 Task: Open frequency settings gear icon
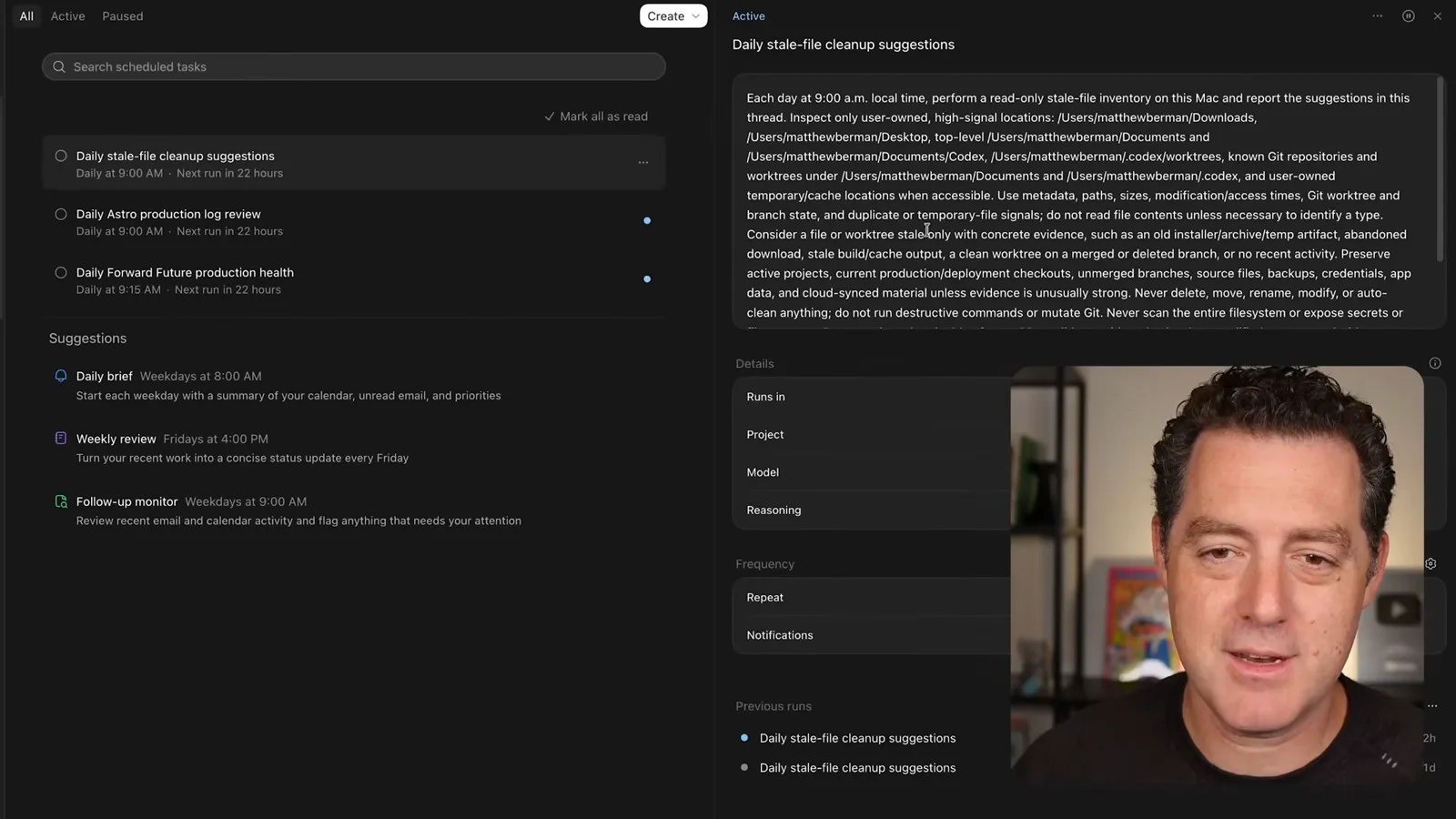[x=1431, y=564]
